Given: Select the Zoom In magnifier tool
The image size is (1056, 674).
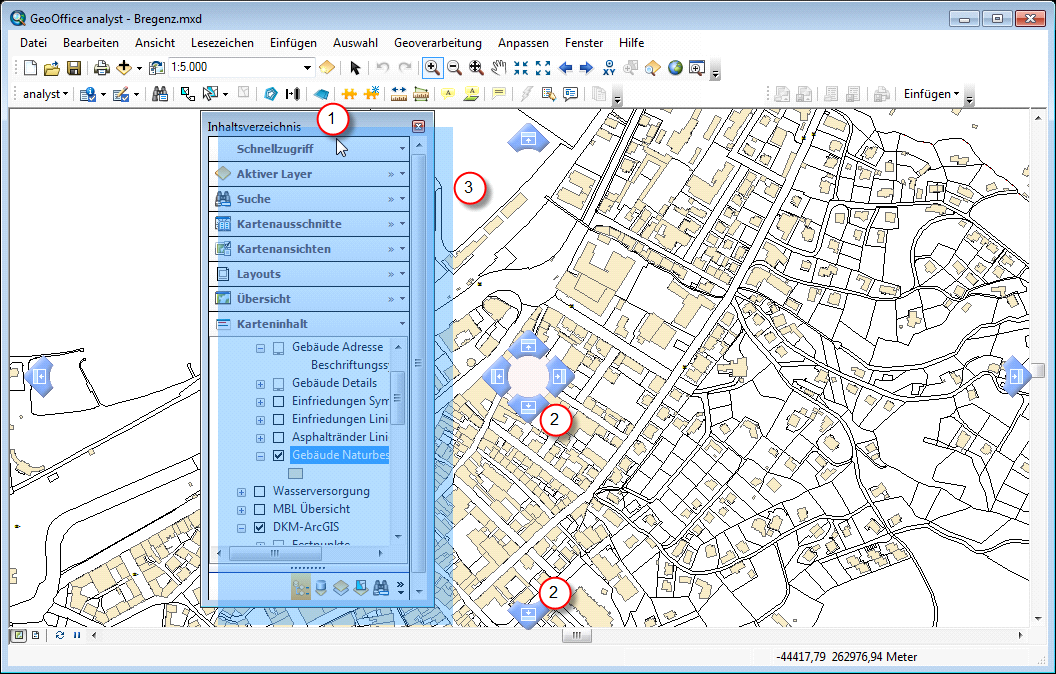Looking at the screenshot, I should click(x=433, y=68).
